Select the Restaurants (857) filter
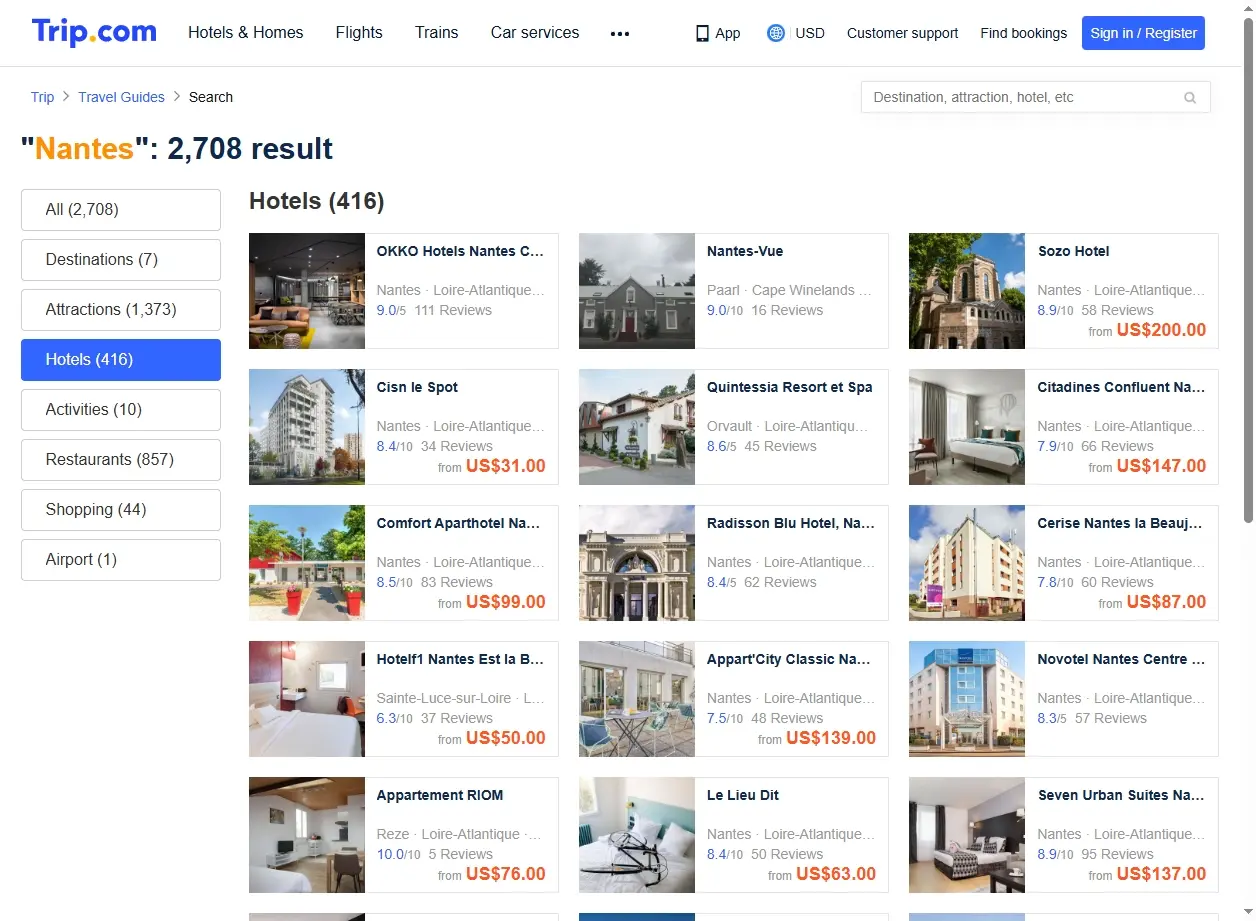The width and height of the screenshot is (1256, 921). (x=121, y=460)
